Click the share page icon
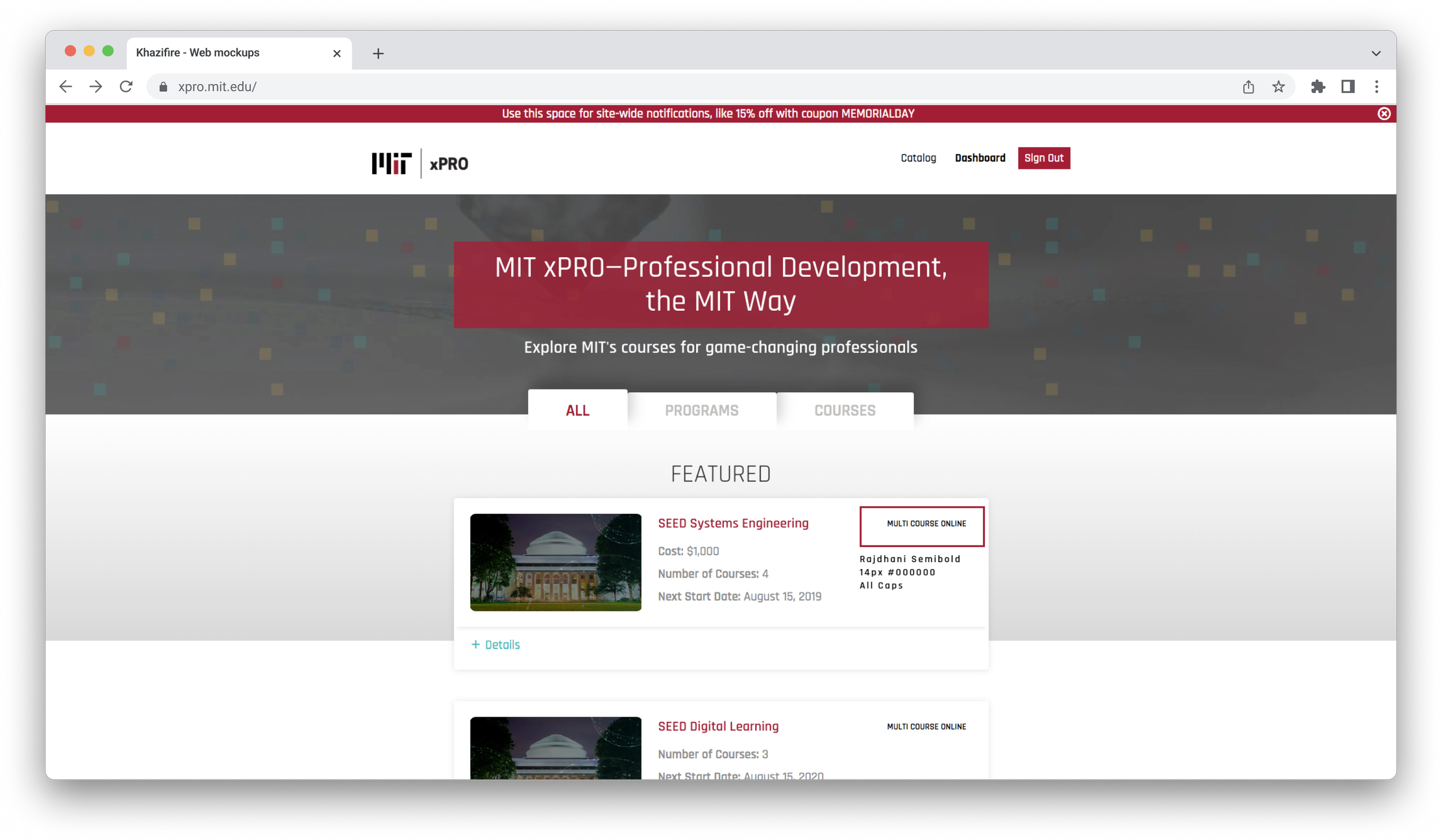 click(x=1248, y=86)
